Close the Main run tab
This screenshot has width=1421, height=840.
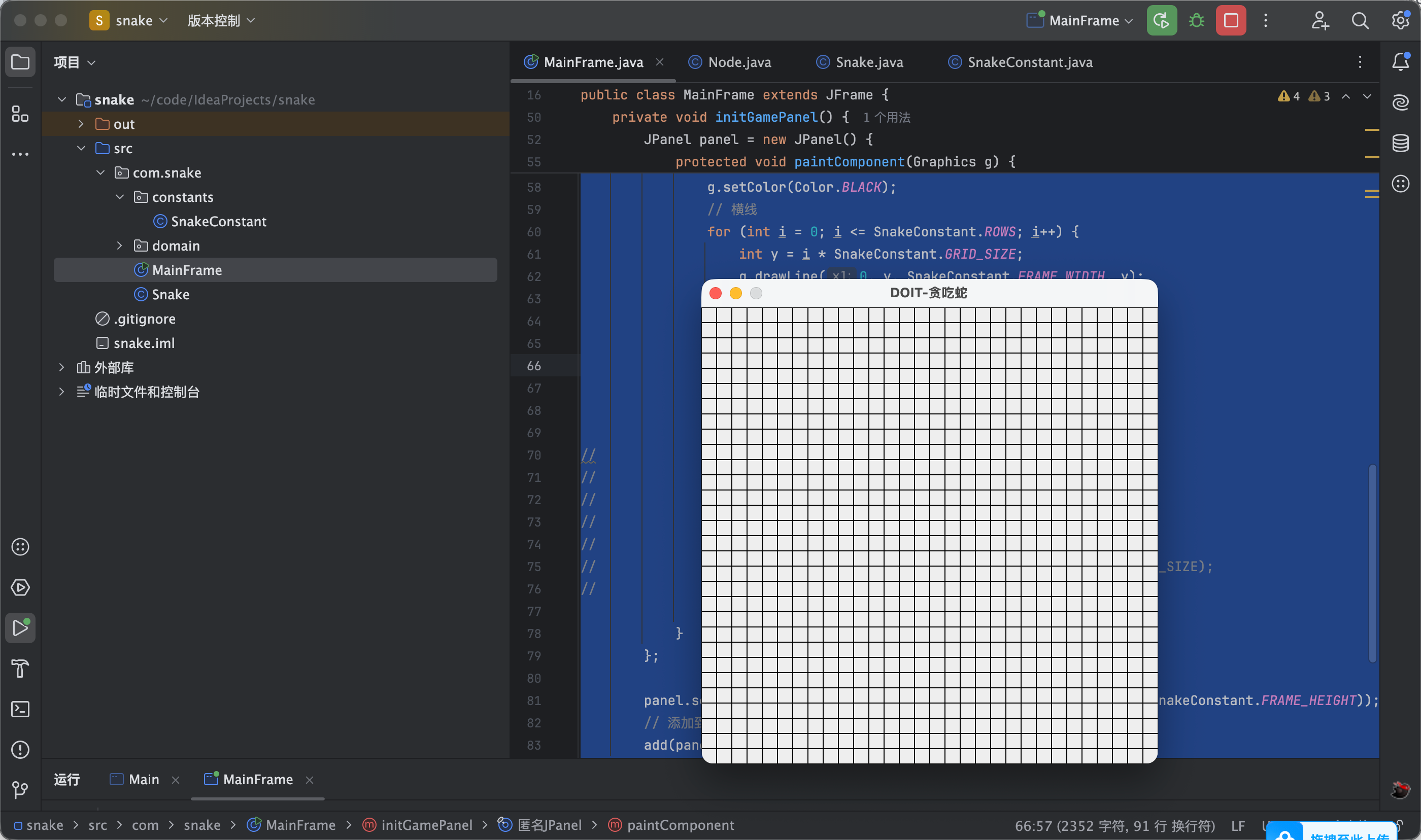[x=176, y=780]
